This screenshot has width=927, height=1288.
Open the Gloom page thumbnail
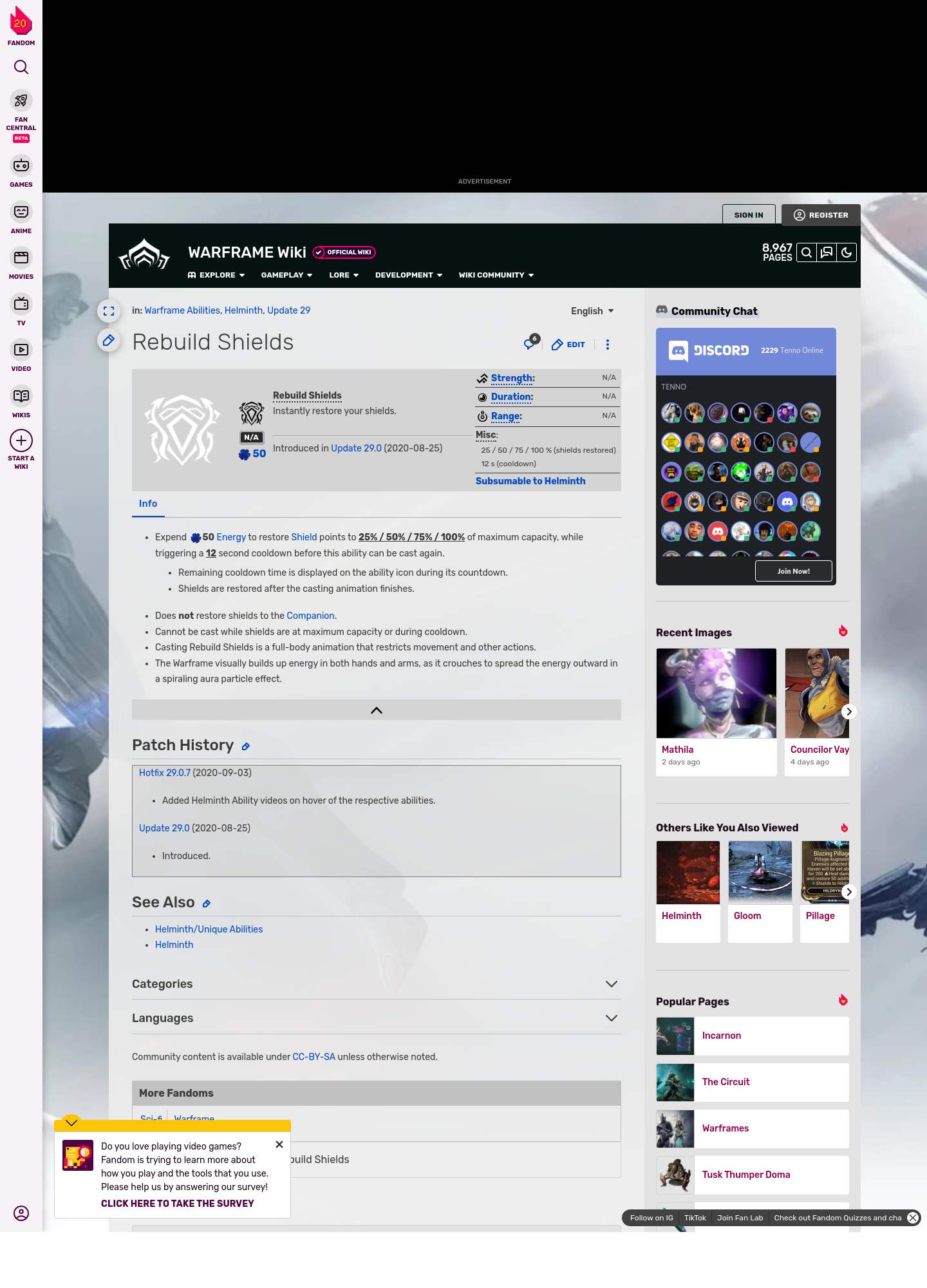pos(760,873)
